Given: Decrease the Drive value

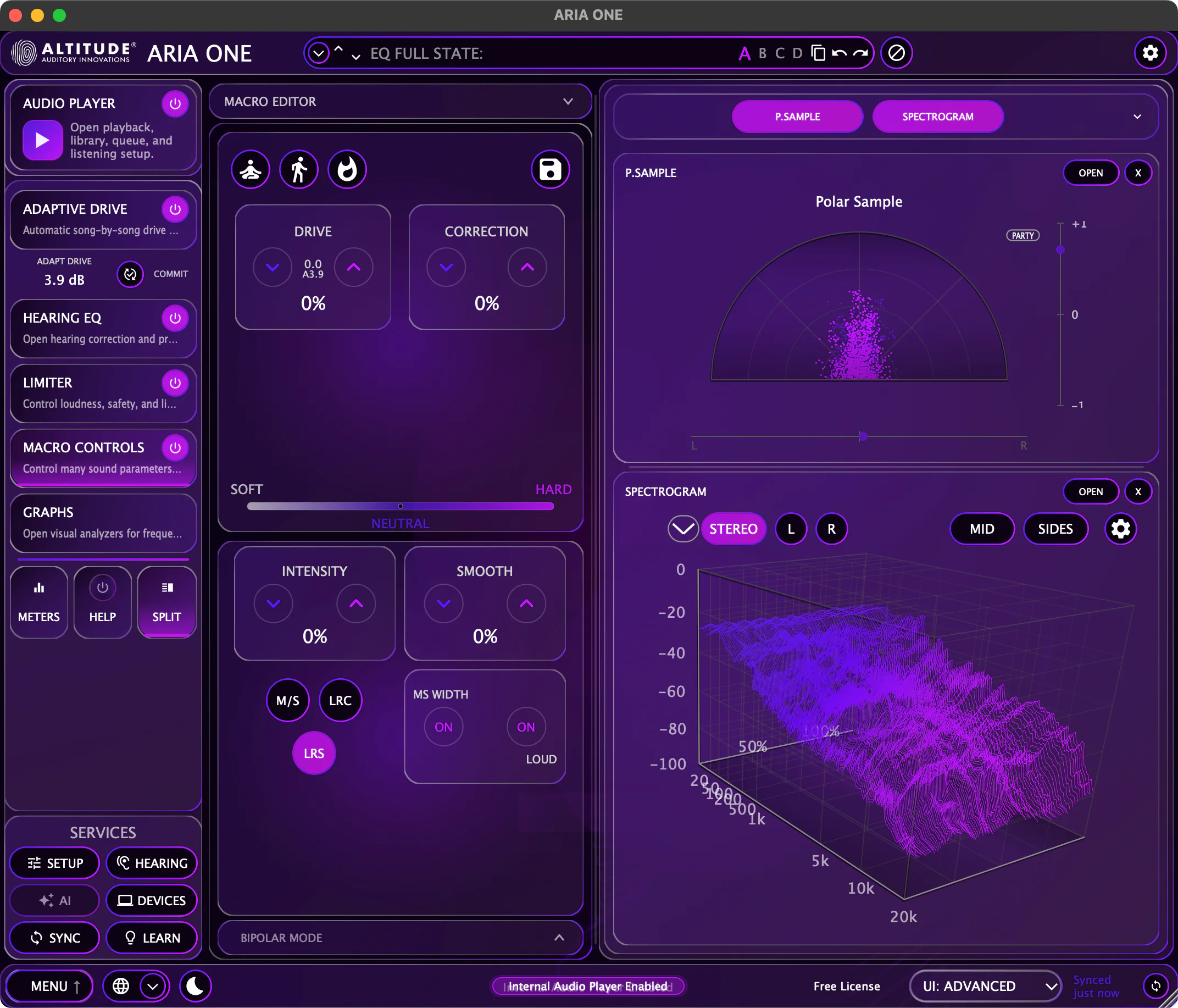Looking at the screenshot, I should pos(273,267).
